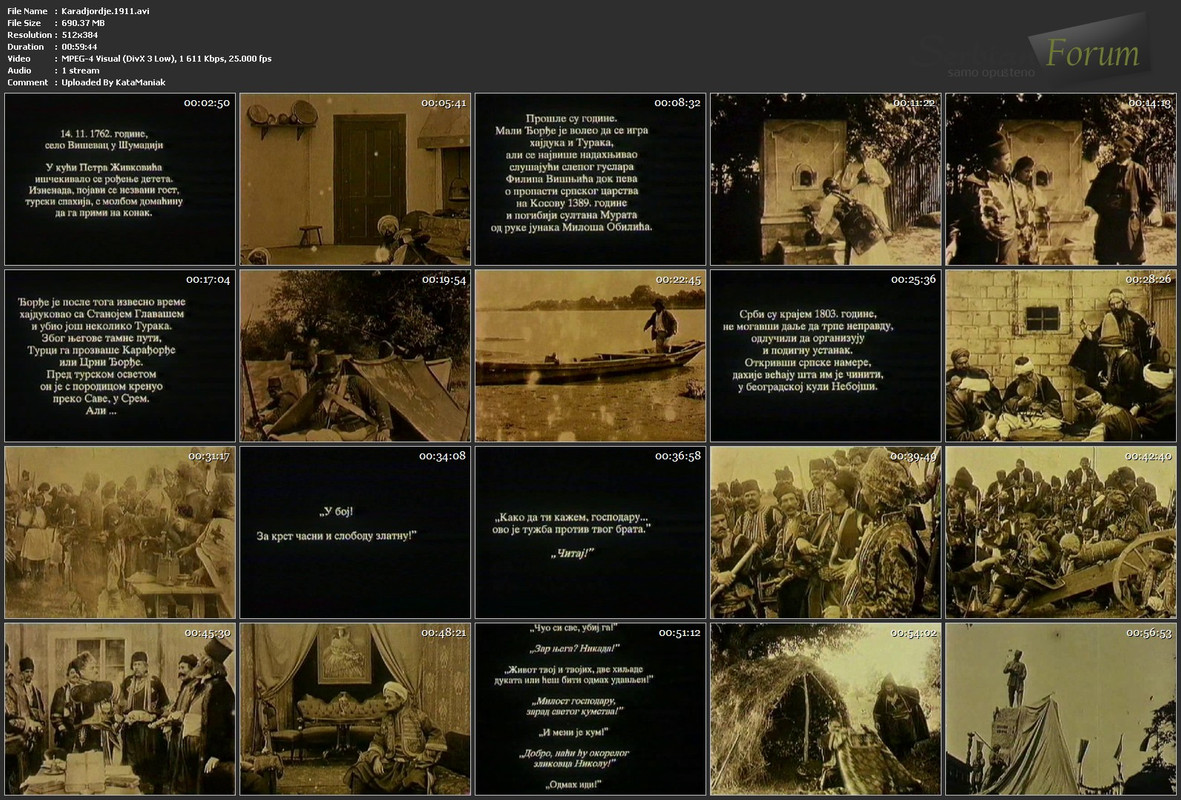Click the MPEG-4 Visual video info line
The height and width of the screenshot is (800, 1181).
166,59
